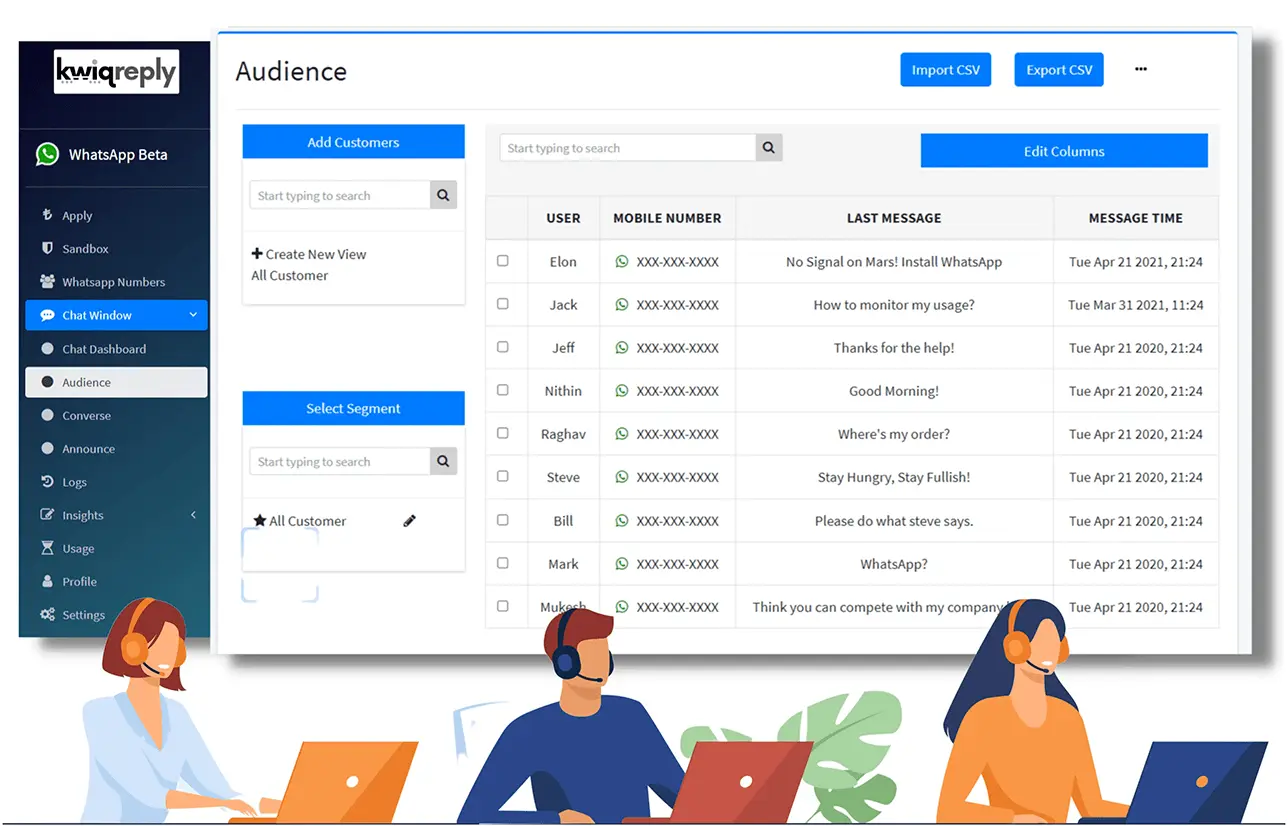Click the WhatsApp icon next to Elon's number
This screenshot has width=1288, height=826.
pos(621,261)
